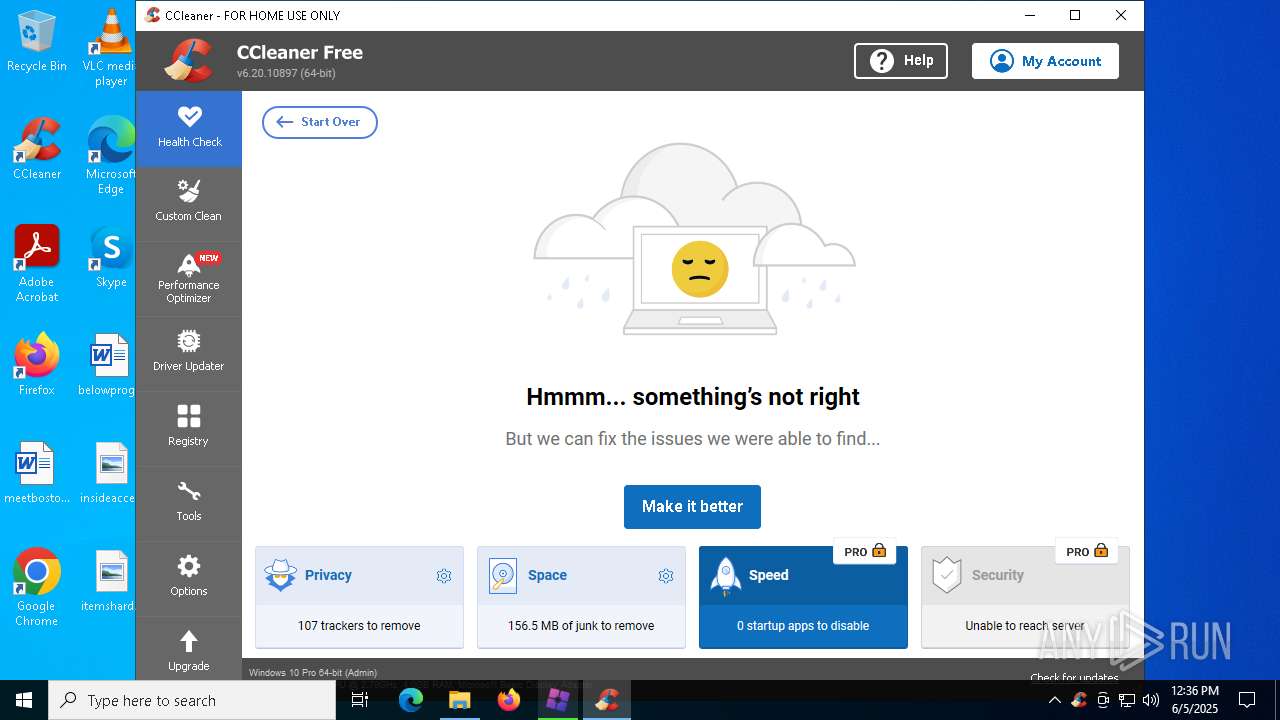Open the Health Check section
The height and width of the screenshot is (720, 1280).
coord(189,128)
